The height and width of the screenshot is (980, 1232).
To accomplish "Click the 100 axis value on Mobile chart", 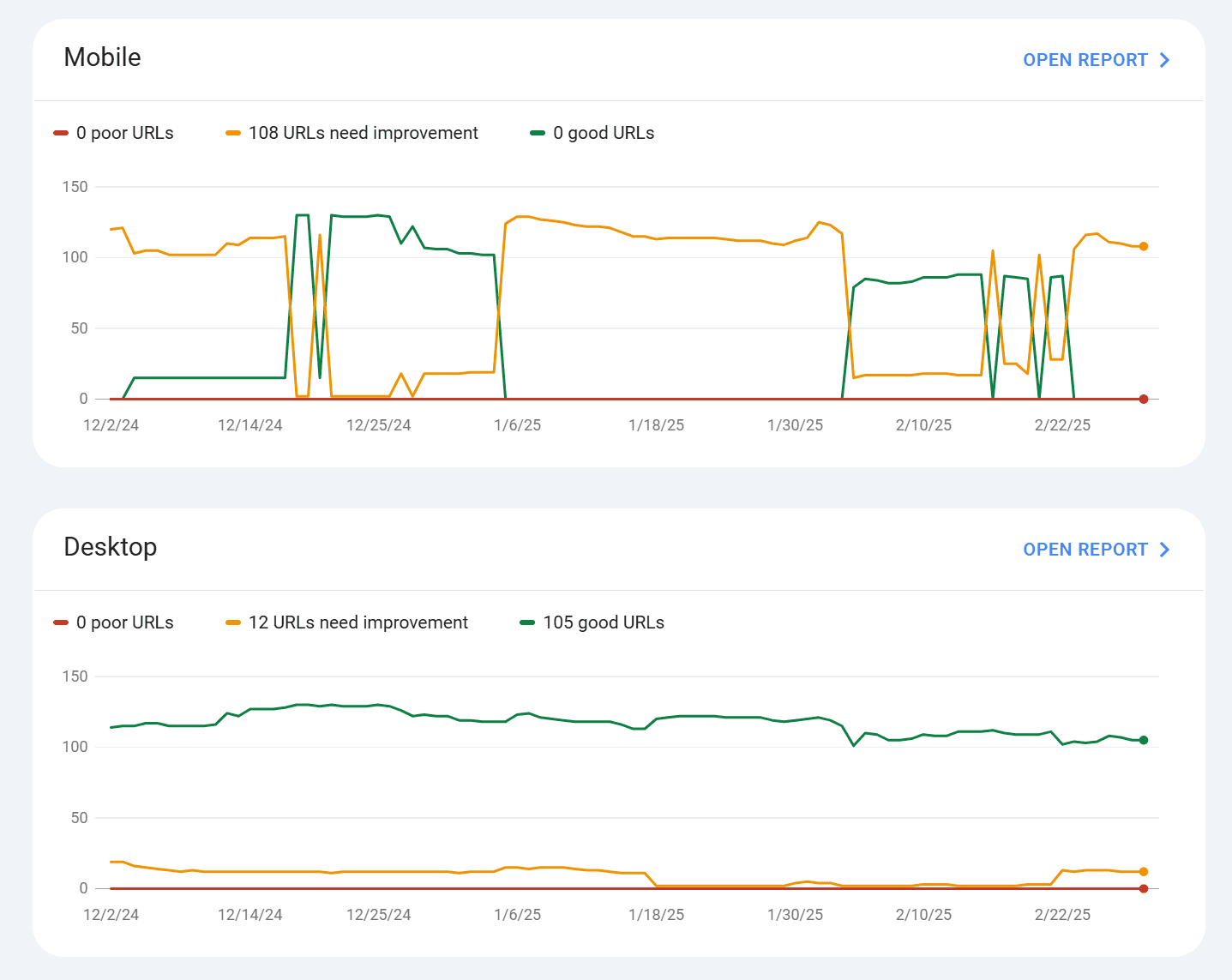I will click(75, 257).
